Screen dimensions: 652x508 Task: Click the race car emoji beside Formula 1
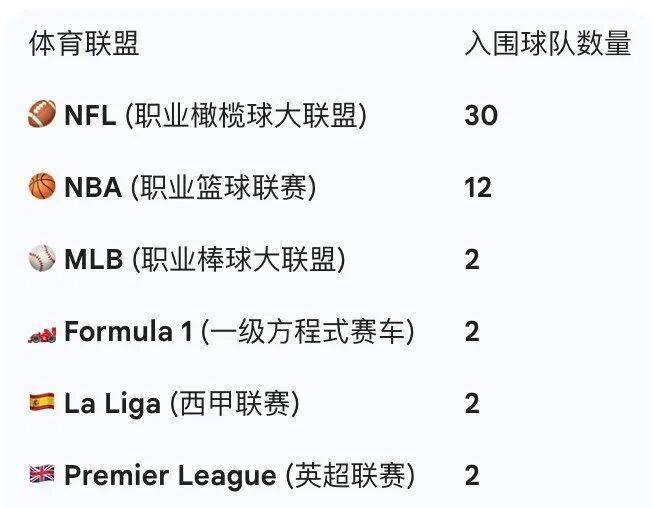pyautogui.click(x=42, y=332)
